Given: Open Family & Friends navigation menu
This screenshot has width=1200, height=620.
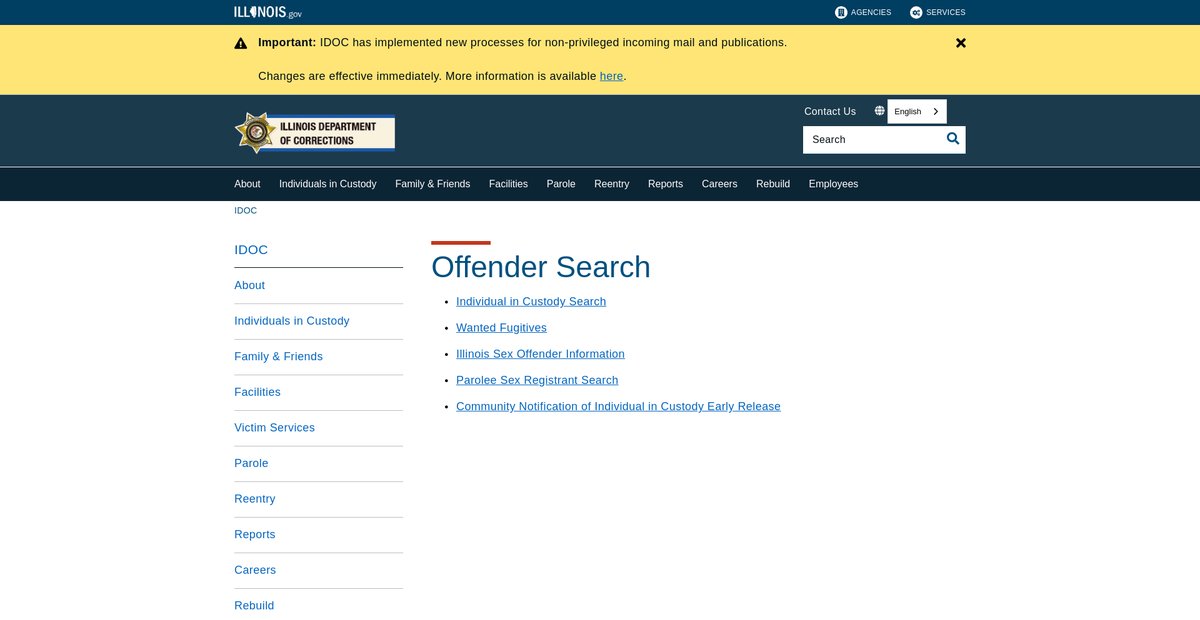Looking at the screenshot, I should click(x=432, y=184).
